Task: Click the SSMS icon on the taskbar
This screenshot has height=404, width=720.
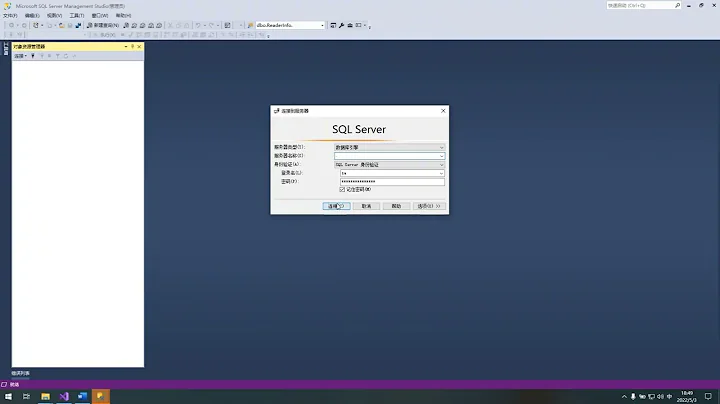Action: point(101,396)
